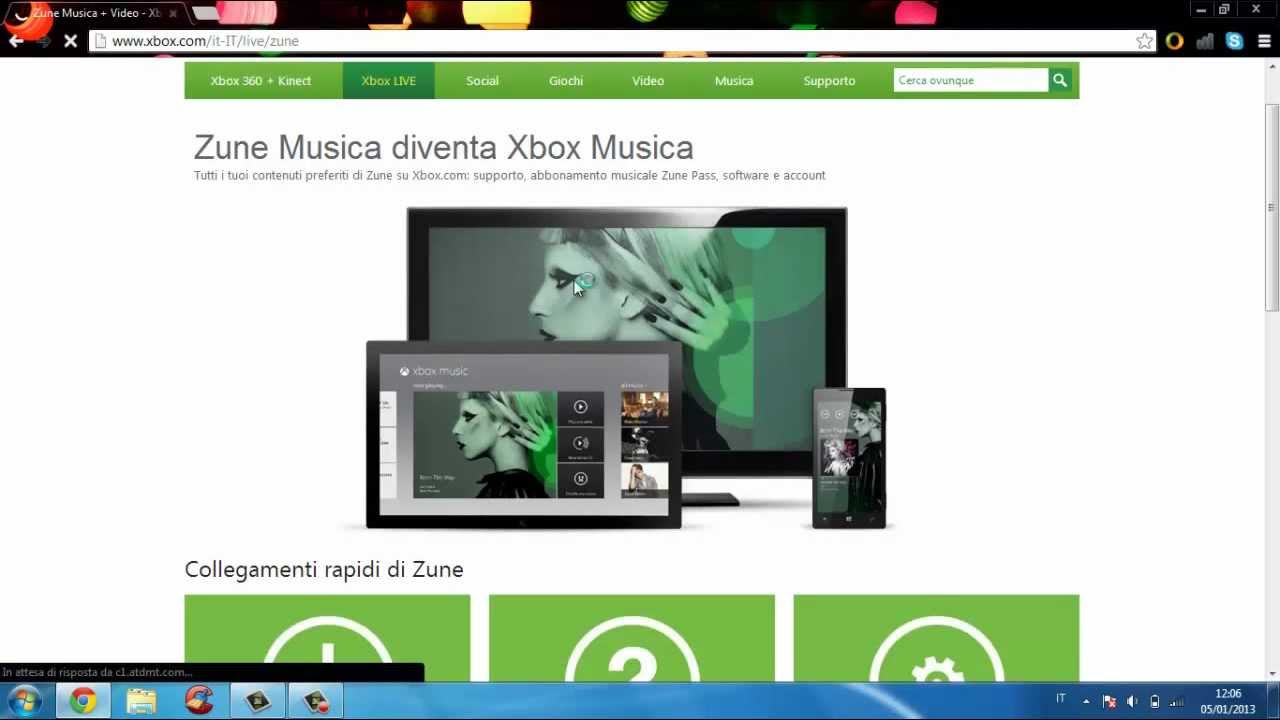The width and height of the screenshot is (1280, 720).
Task: Open the orange ring extension icon
Action: 1175,41
